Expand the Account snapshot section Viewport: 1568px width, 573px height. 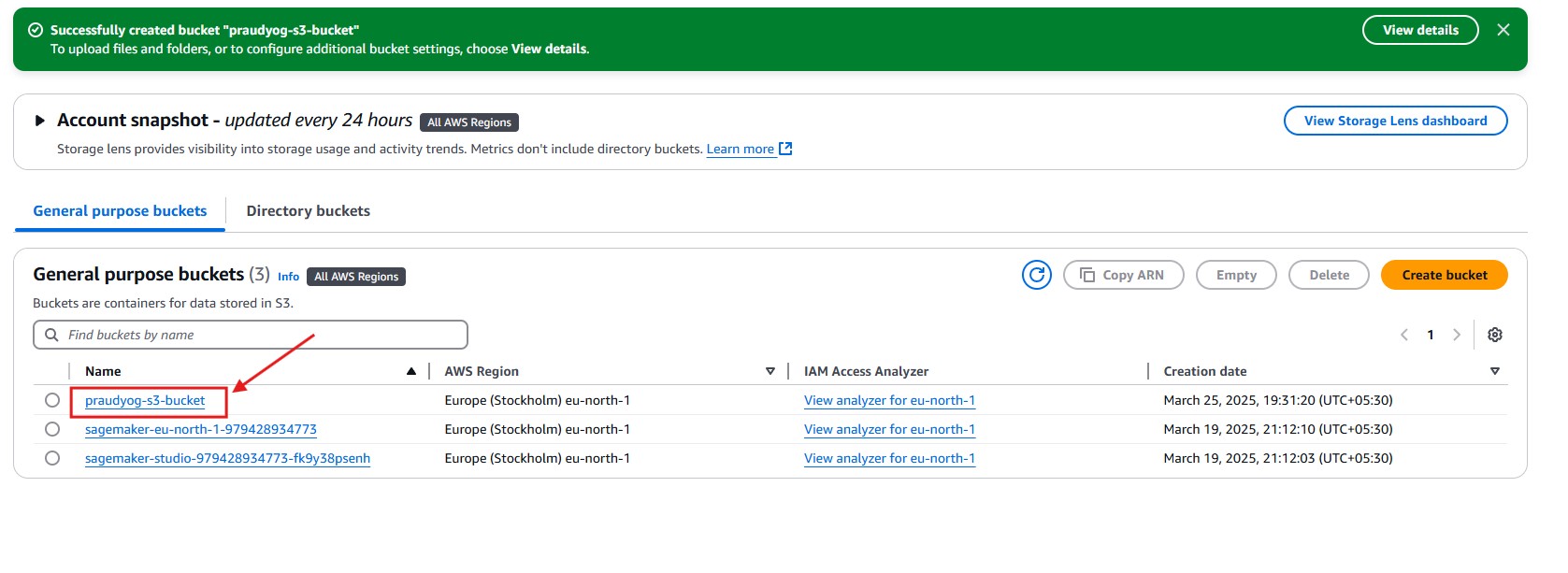39,121
